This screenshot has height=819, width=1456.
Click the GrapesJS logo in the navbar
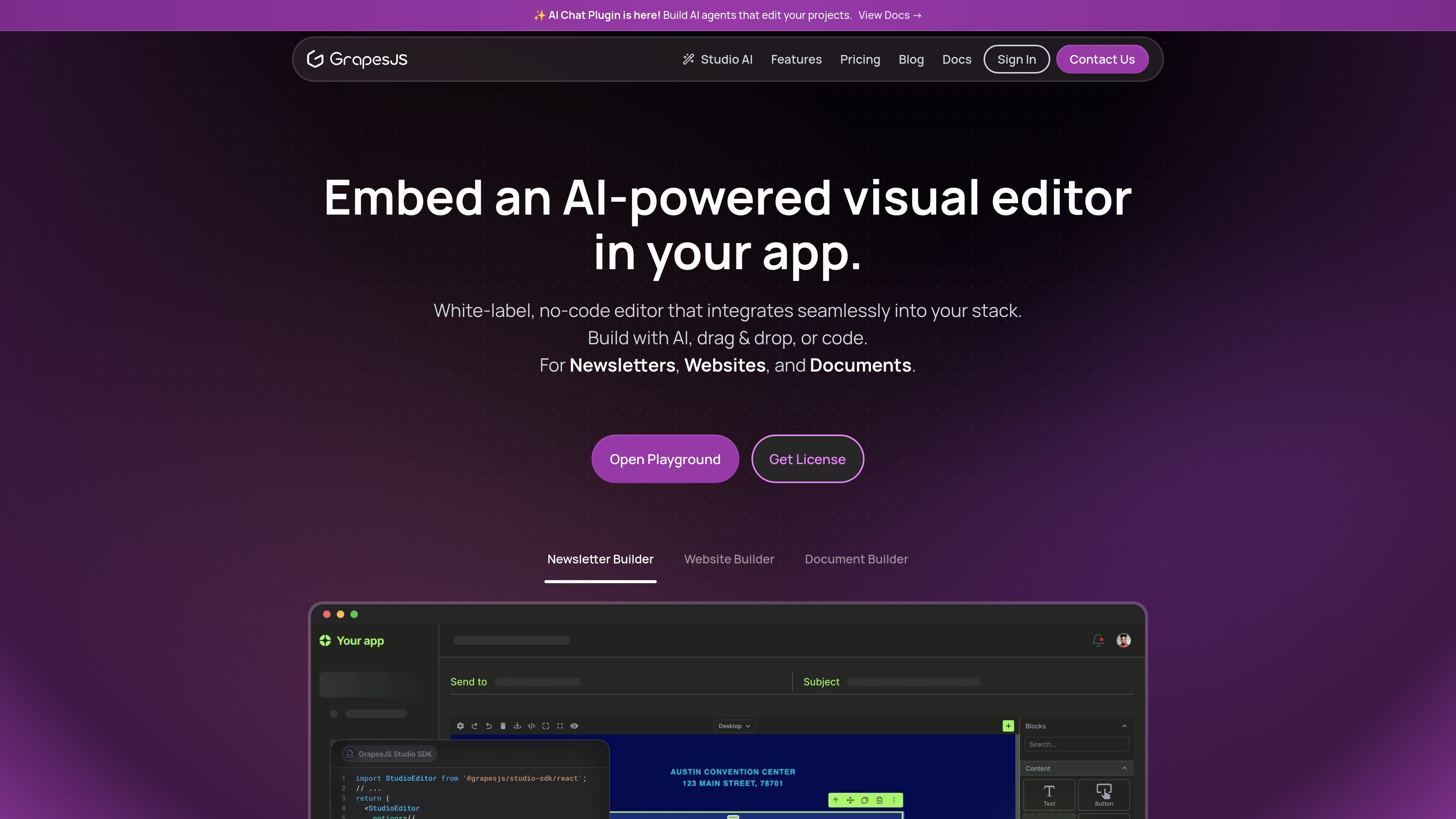(357, 60)
